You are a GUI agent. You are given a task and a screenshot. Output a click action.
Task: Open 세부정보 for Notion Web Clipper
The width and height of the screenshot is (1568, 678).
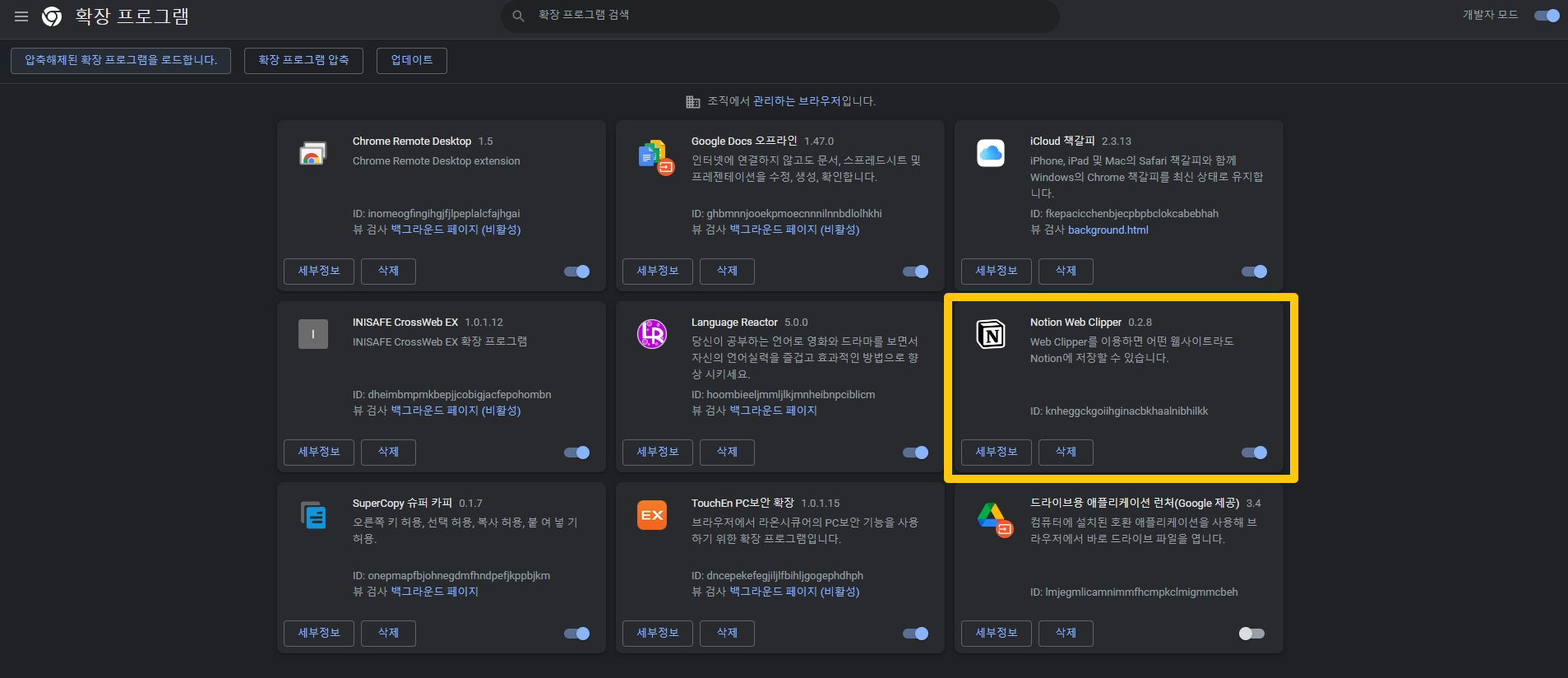997,452
